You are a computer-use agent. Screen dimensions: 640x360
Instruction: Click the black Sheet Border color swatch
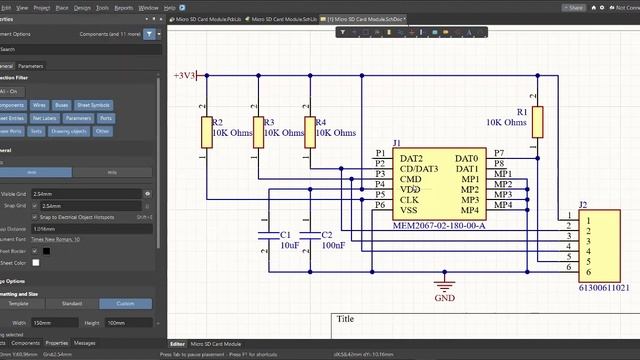pyautogui.click(x=47, y=251)
